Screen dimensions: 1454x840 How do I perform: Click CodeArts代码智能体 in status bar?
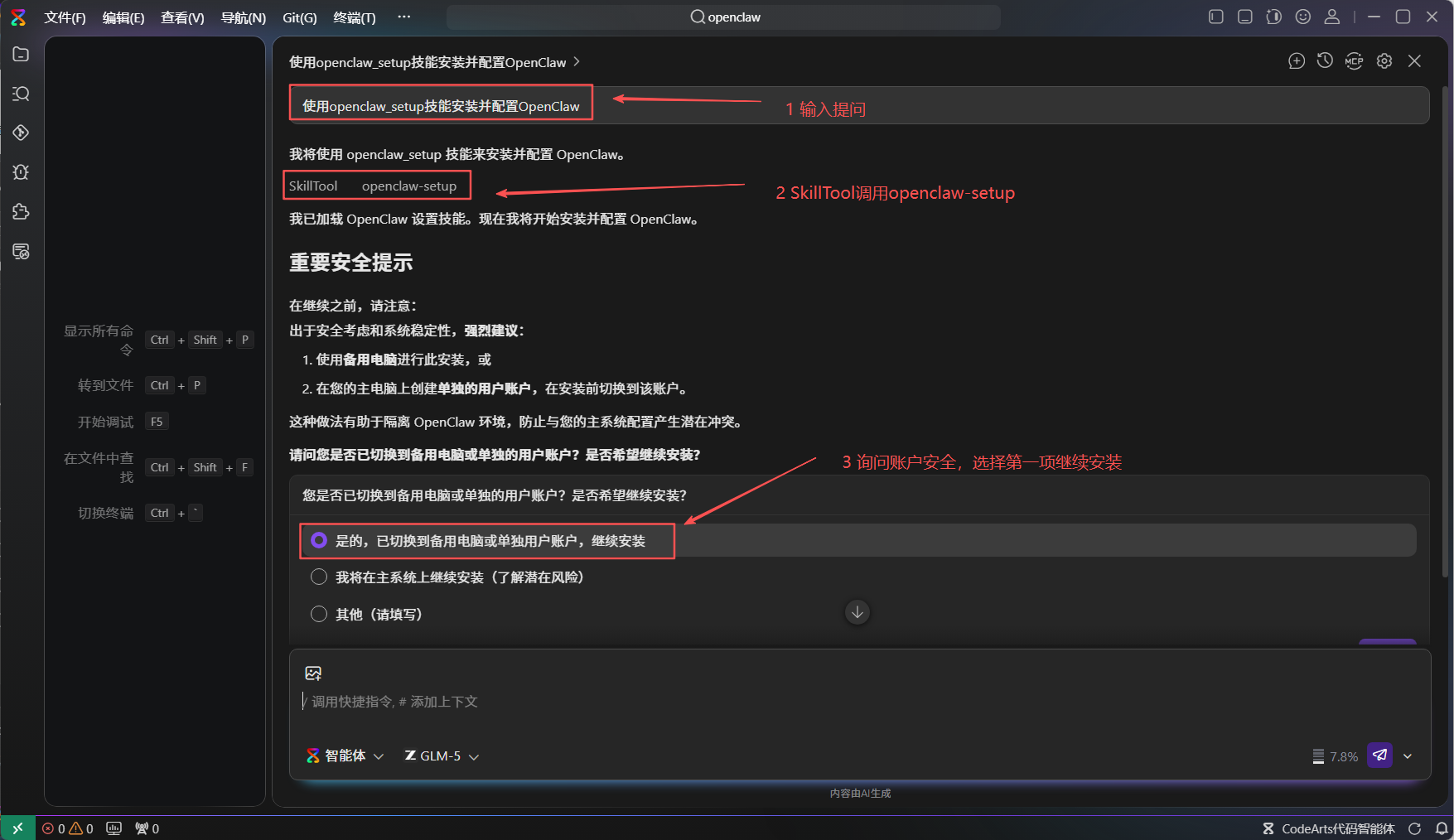pyautogui.click(x=1329, y=828)
